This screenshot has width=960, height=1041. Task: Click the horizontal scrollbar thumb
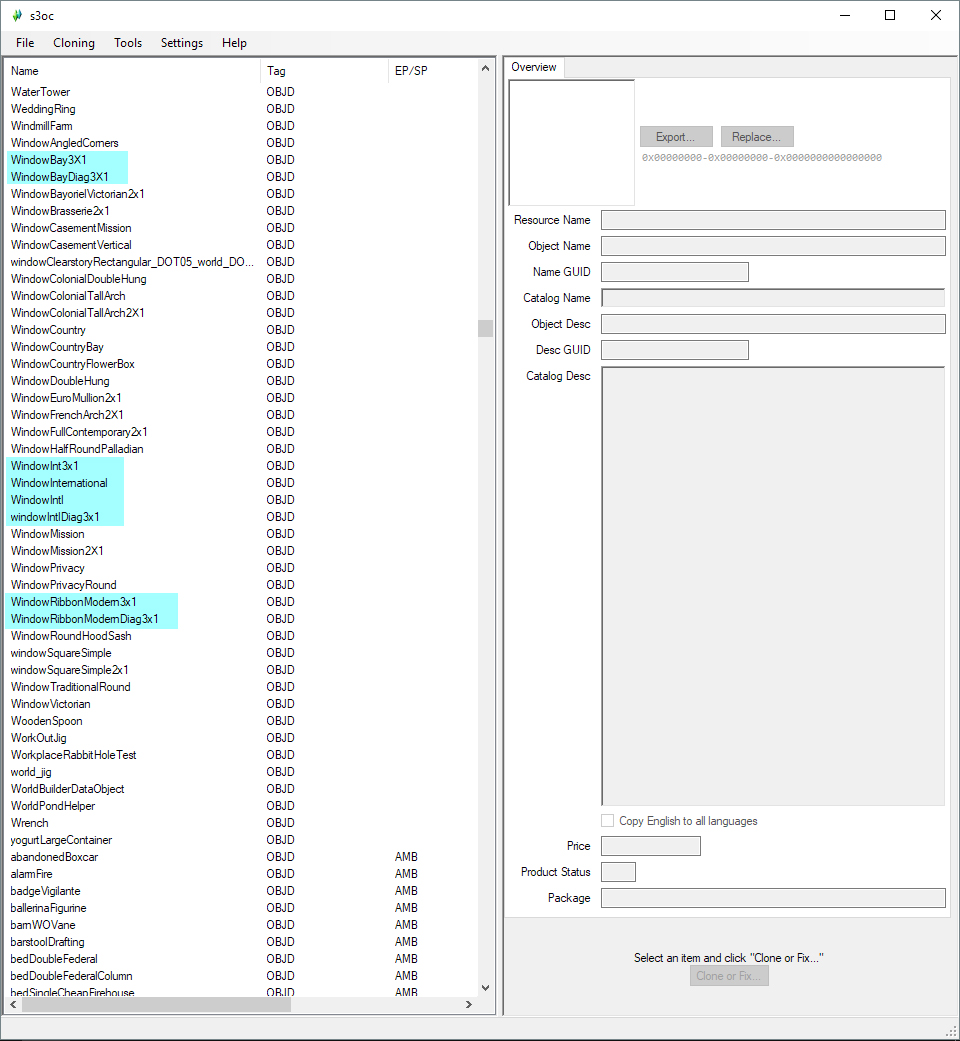157,1004
